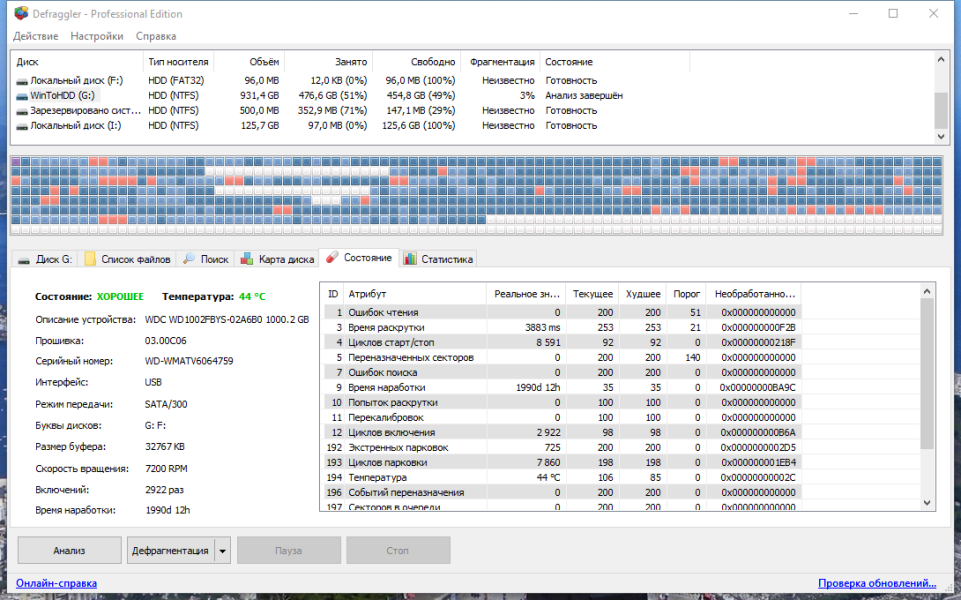This screenshot has height=600, width=961.
Task: Click the magnifier icon on Поиск tab
Action: 189,259
